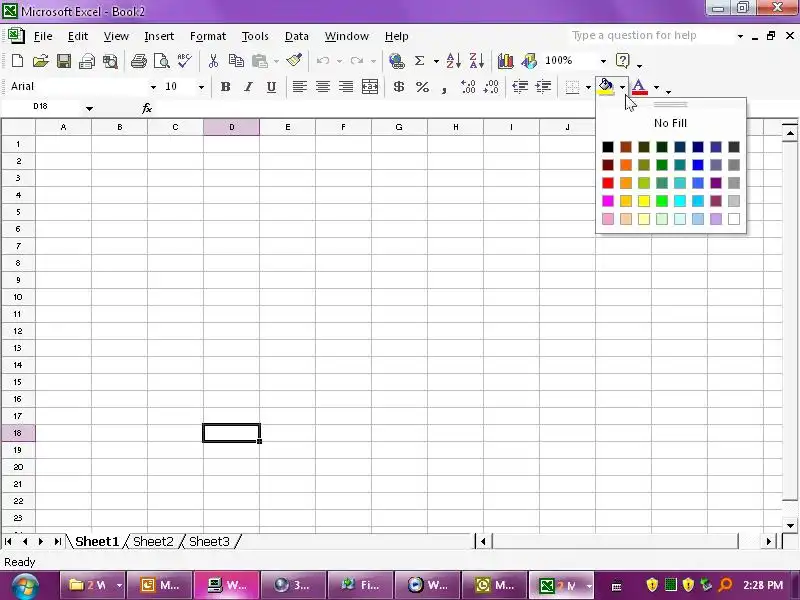Click Decrease Decimal
Screen dimensions: 800x600
point(491,87)
